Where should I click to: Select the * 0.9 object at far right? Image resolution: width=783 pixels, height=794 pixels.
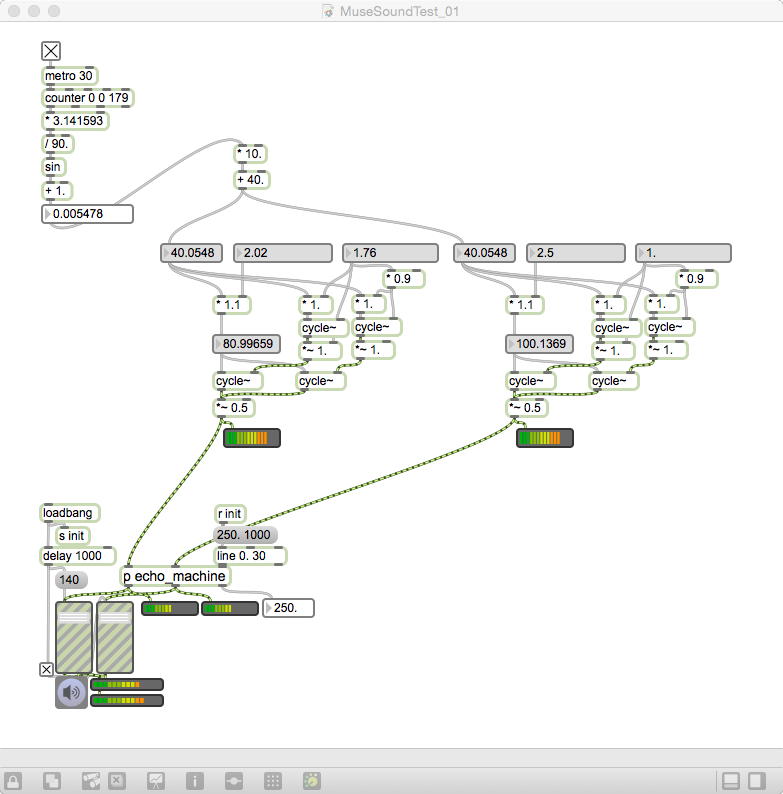[696, 279]
